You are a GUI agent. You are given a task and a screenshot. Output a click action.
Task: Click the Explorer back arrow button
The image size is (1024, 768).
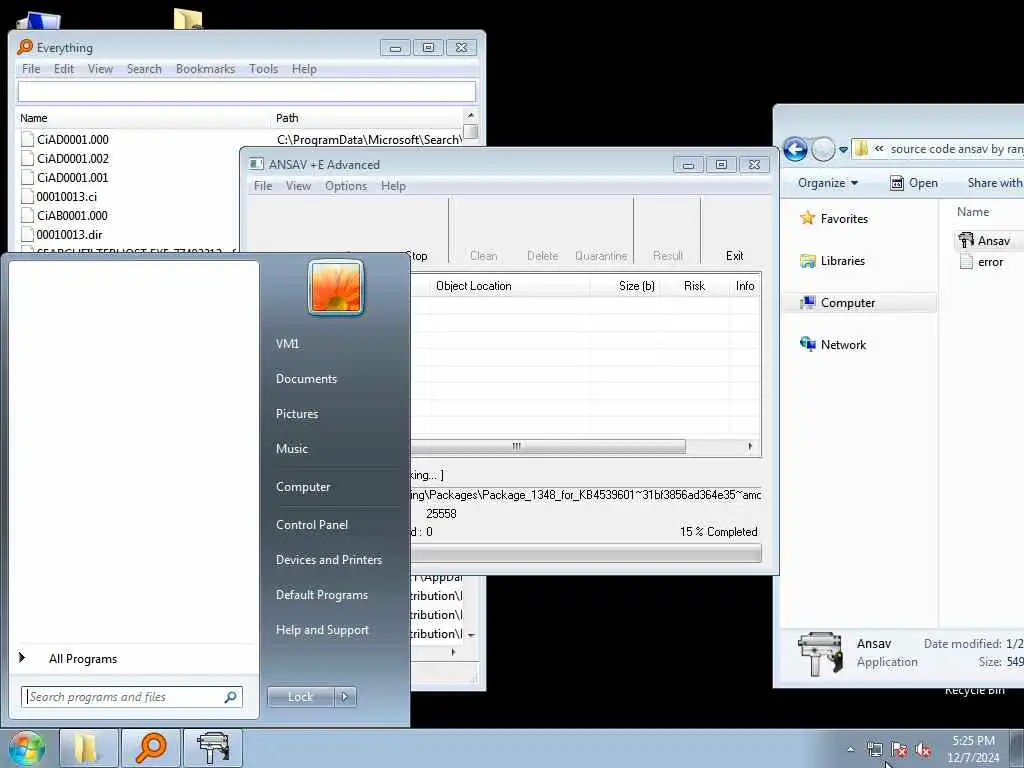point(795,150)
